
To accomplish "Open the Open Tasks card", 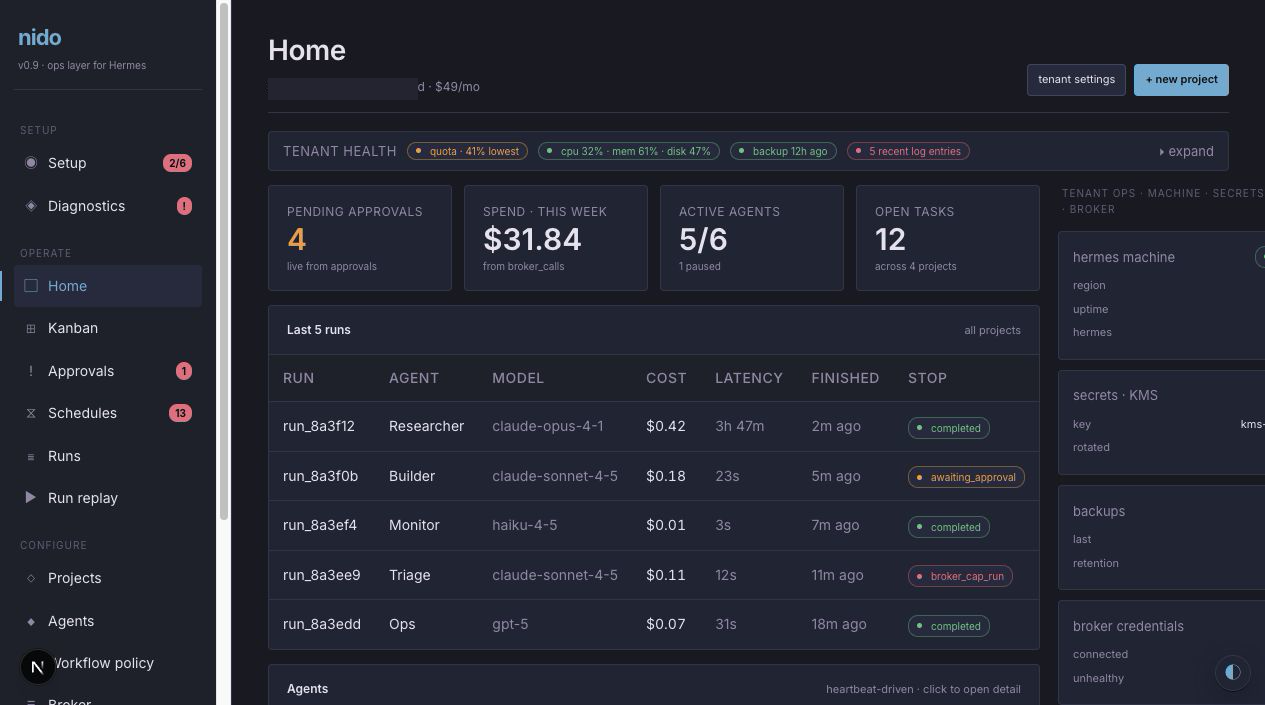I will click(948, 238).
